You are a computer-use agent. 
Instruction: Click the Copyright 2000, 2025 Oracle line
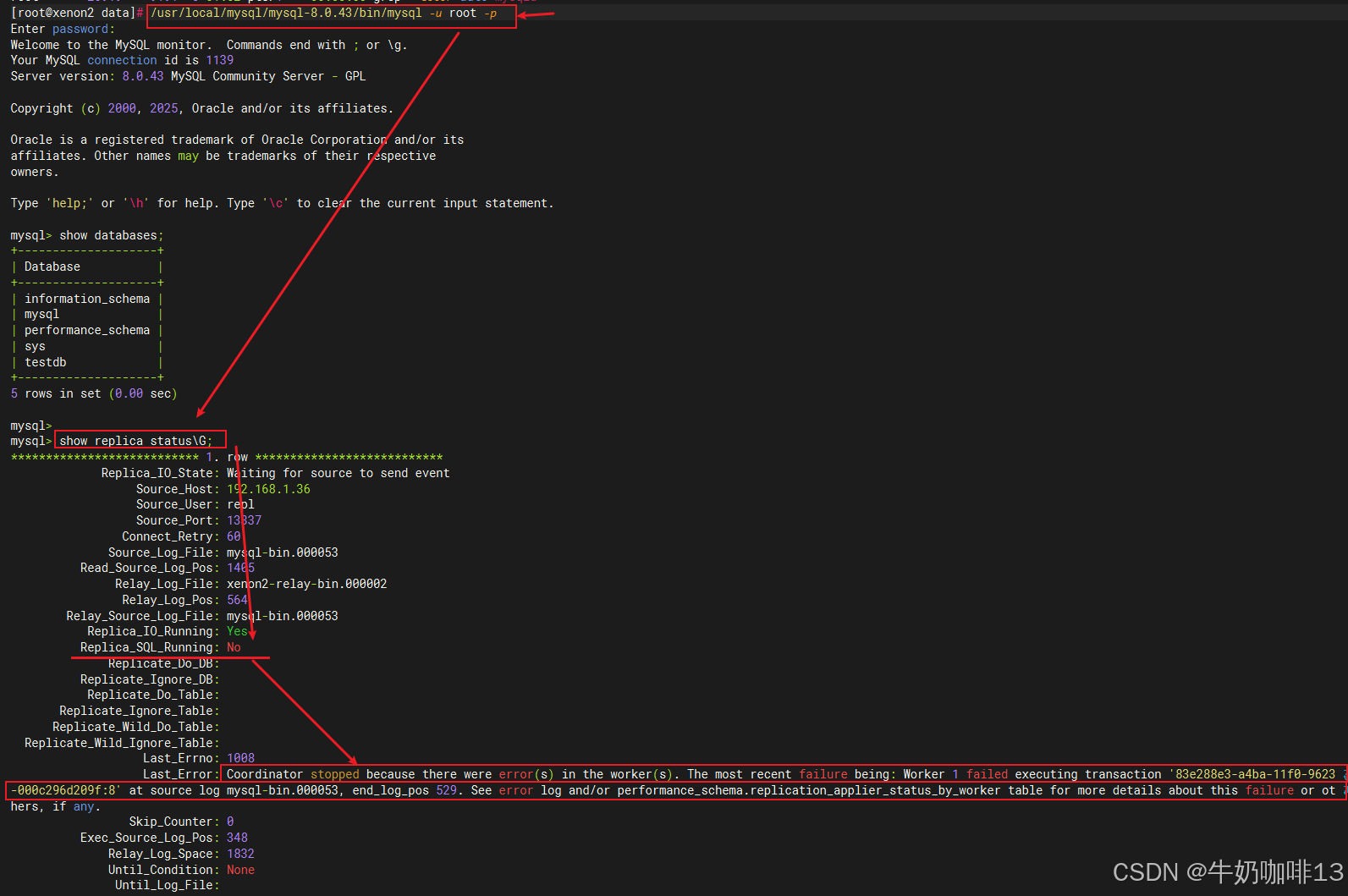click(201, 109)
